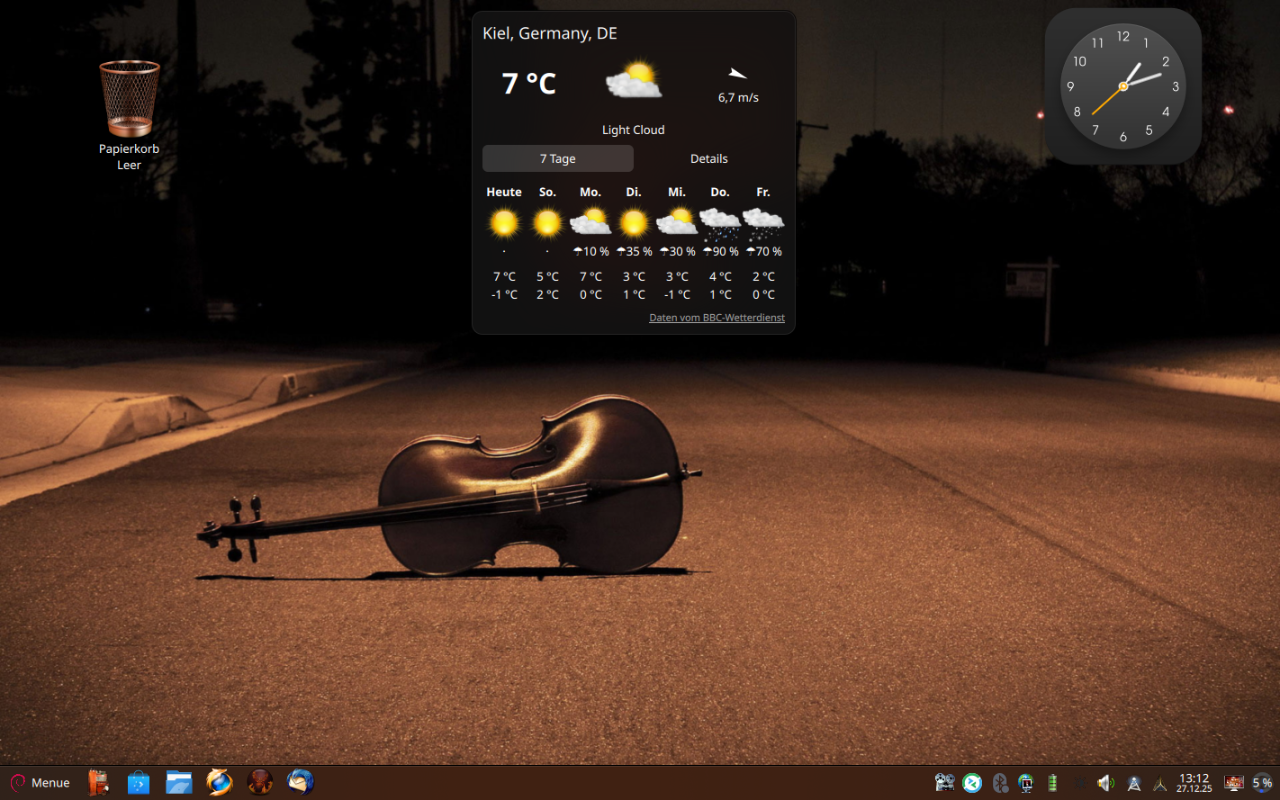
Task: Open the volume speaker tray icon
Action: 1106,783
